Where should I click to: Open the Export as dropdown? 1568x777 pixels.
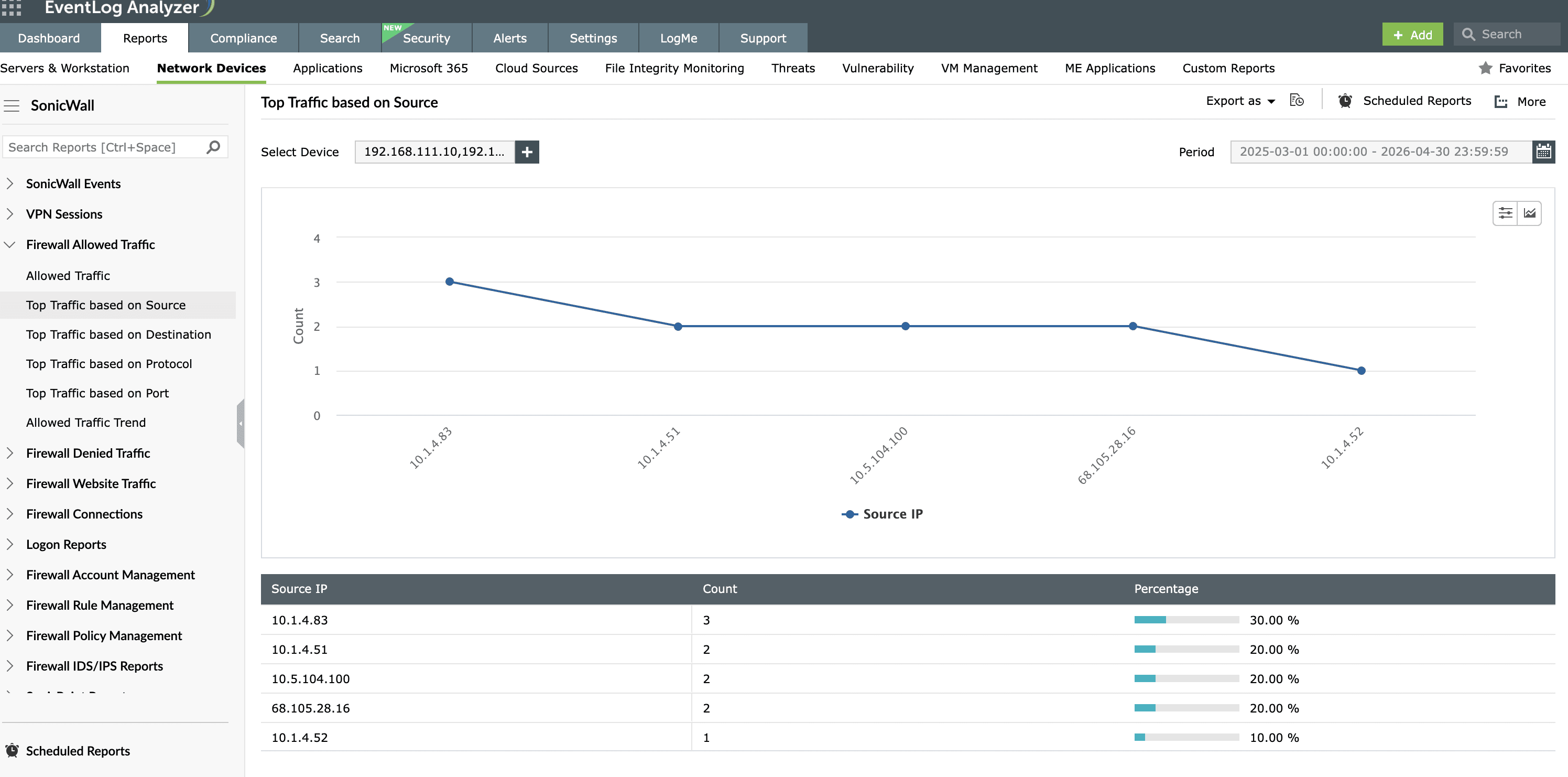pos(1240,101)
